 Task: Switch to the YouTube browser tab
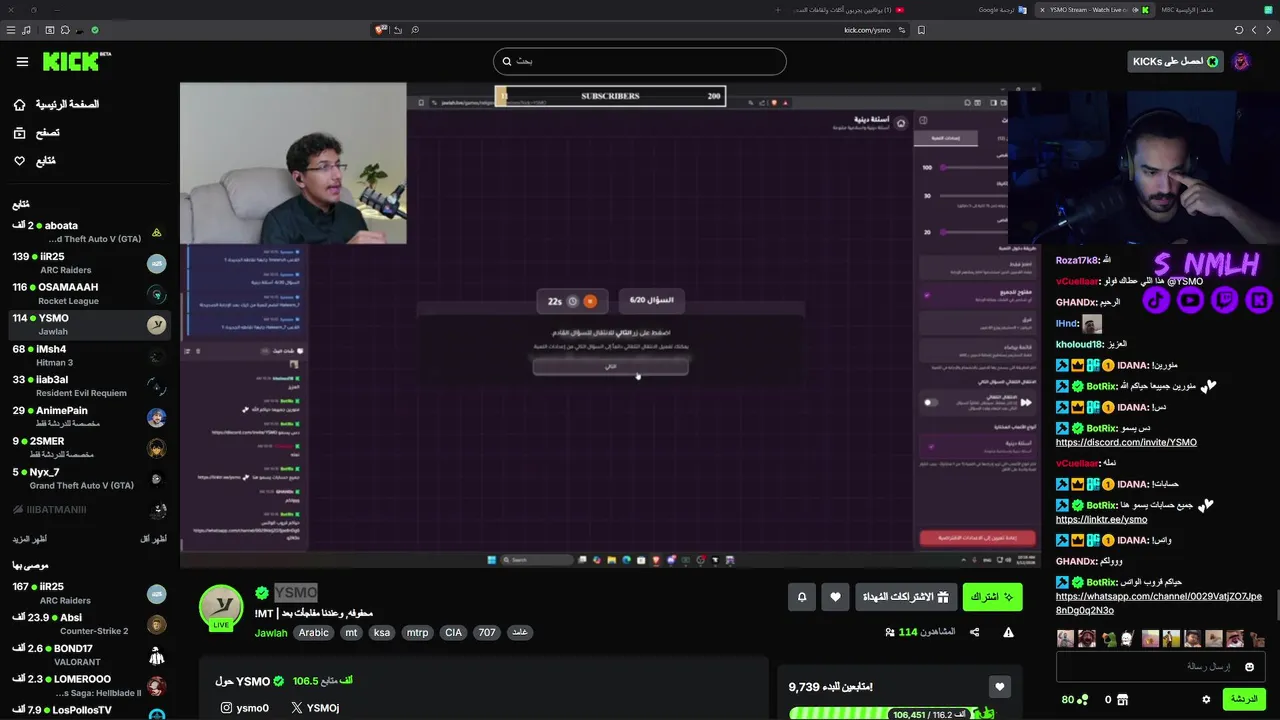point(846,9)
